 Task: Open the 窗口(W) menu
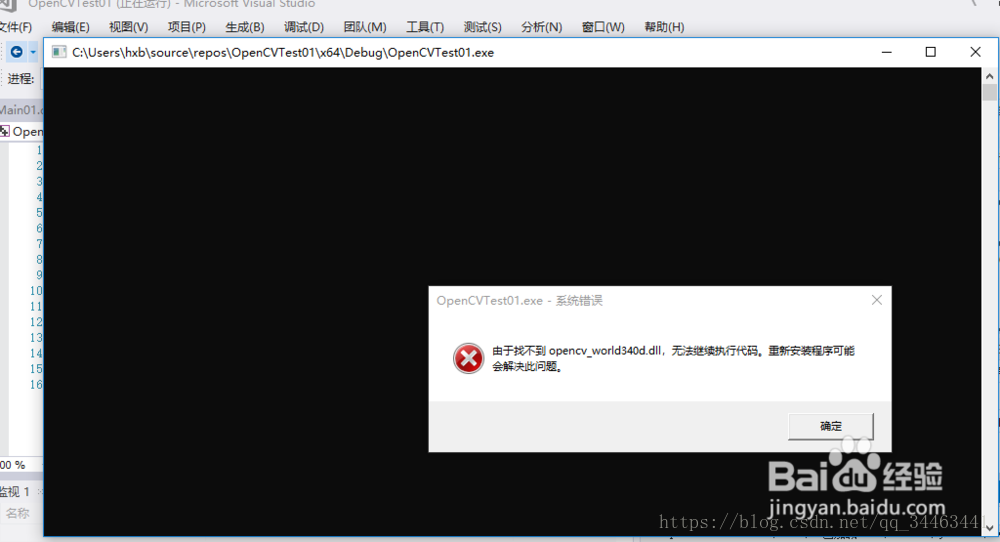603,27
